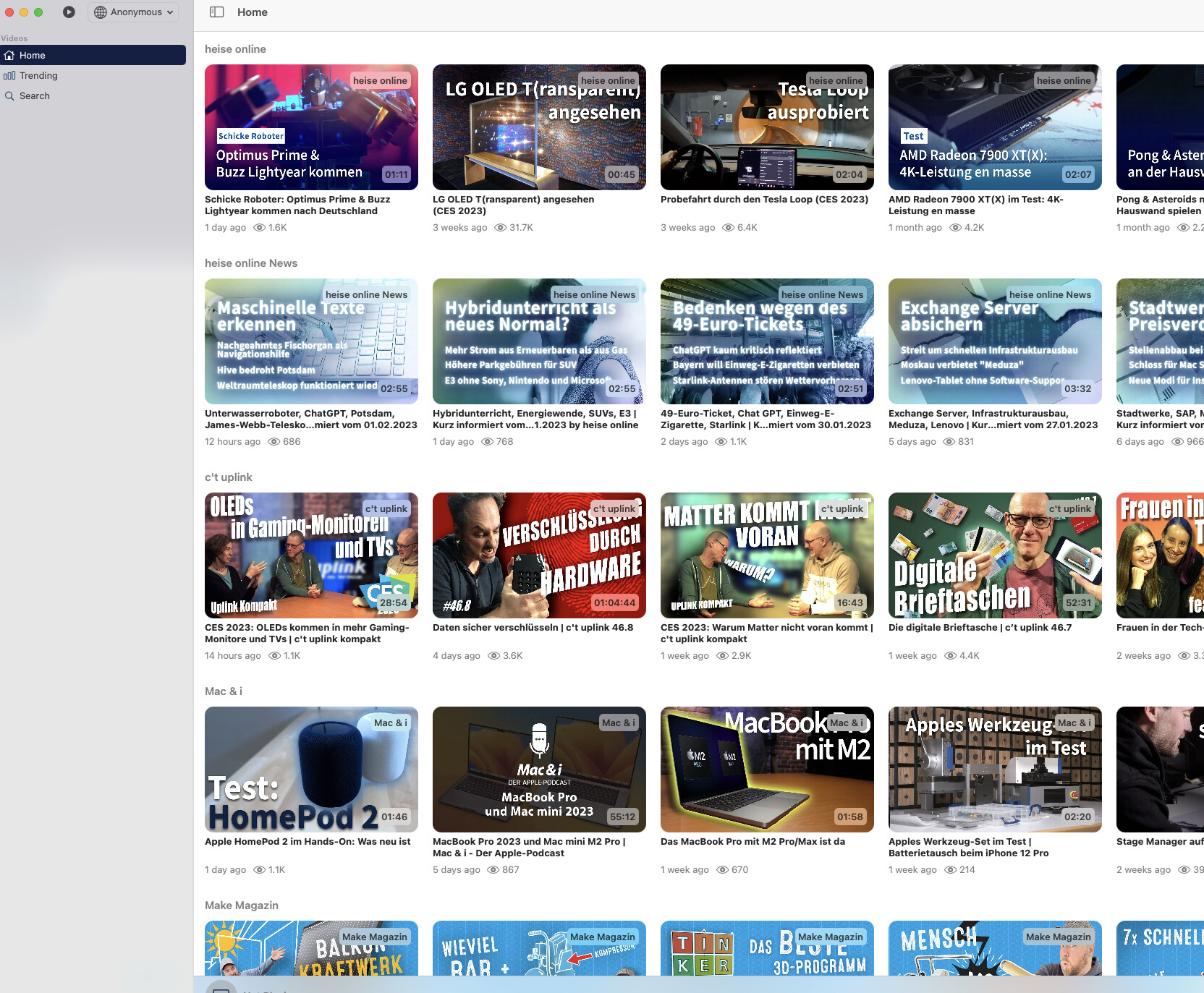The height and width of the screenshot is (993, 1204).
Task: Open Exchange Server absichern thumbnail
Action: point(995,341)
